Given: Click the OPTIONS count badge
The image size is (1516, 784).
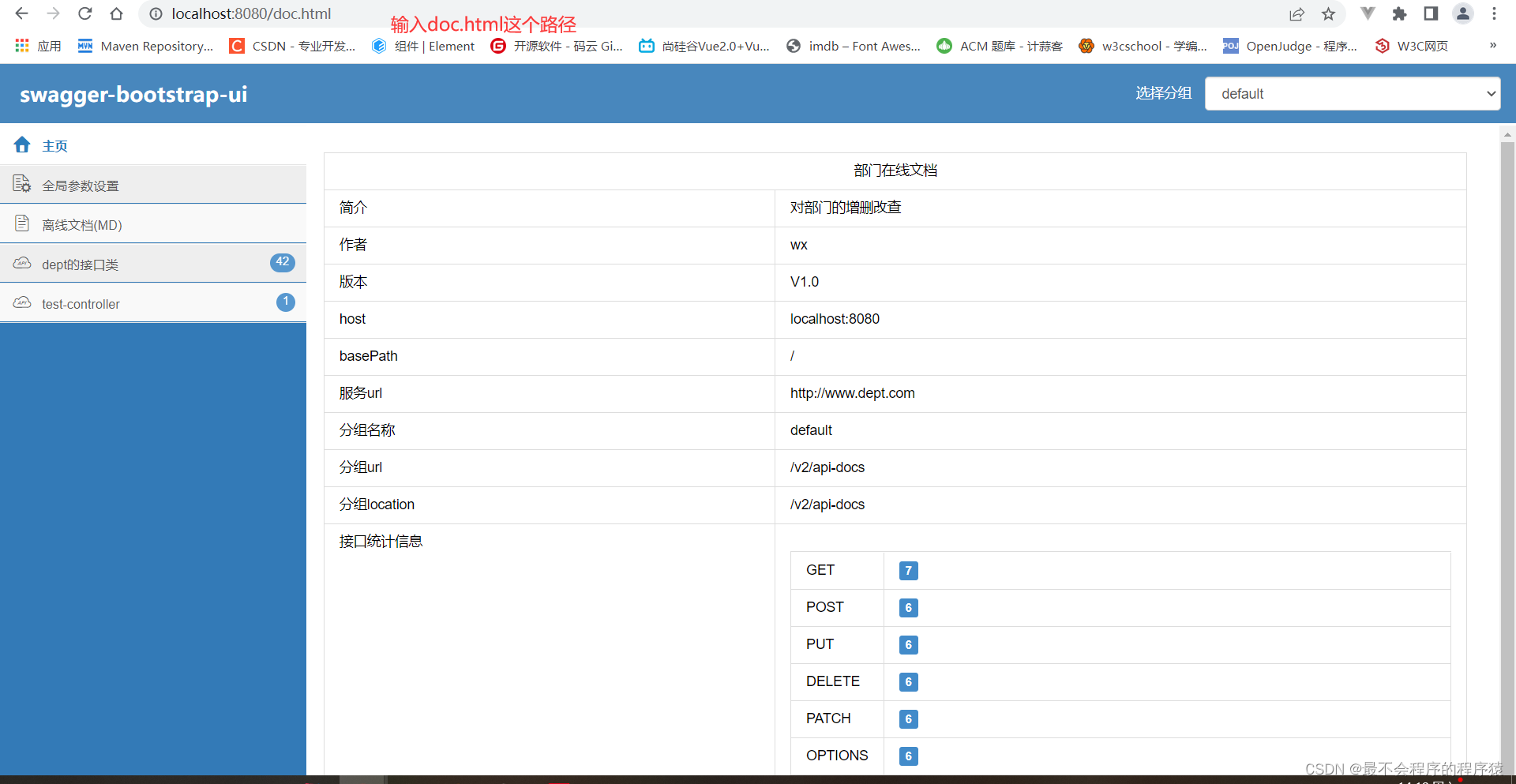Looking at the screenshot, I should [908, 756].
